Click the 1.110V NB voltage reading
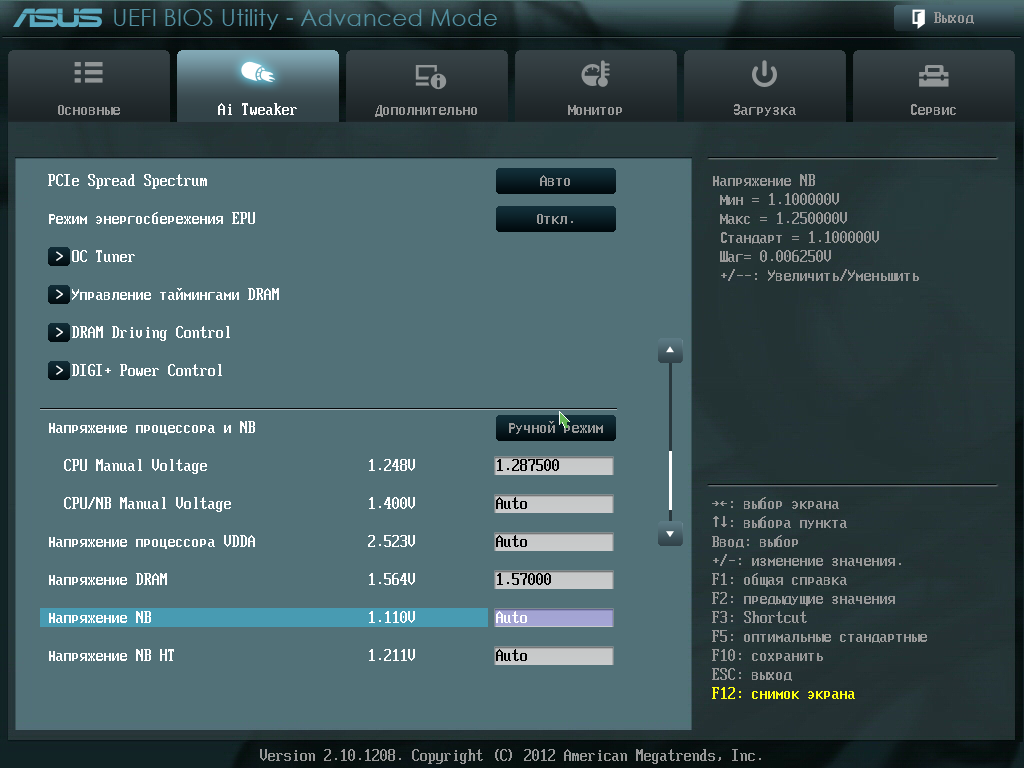This screenshot has height=768, width=1024. click(391, 617)
